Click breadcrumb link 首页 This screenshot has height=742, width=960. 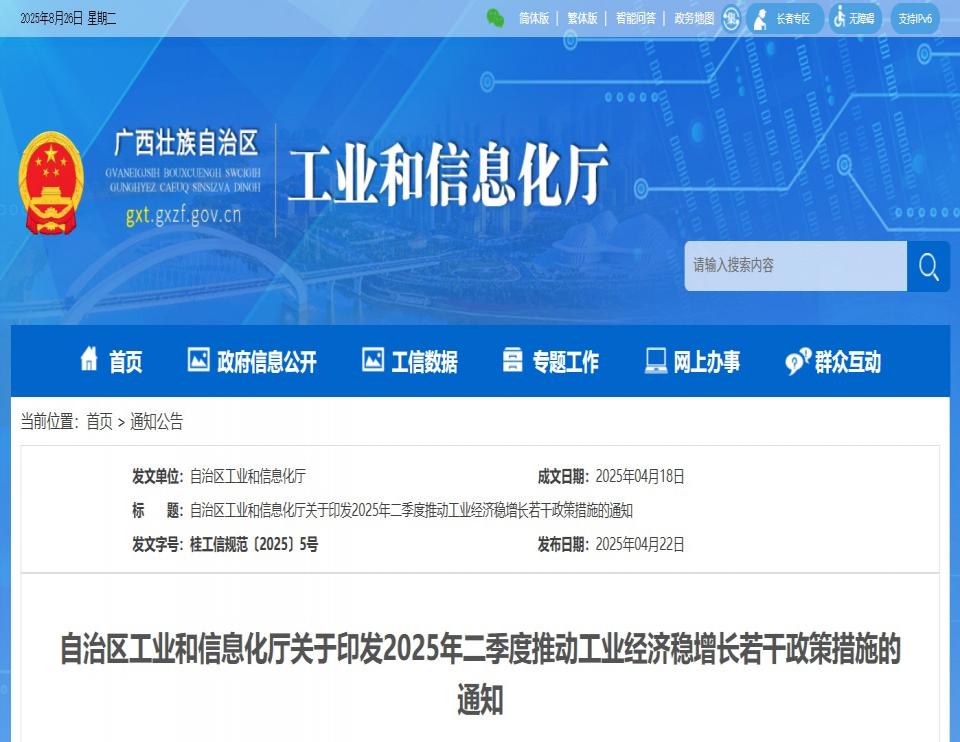99,421
